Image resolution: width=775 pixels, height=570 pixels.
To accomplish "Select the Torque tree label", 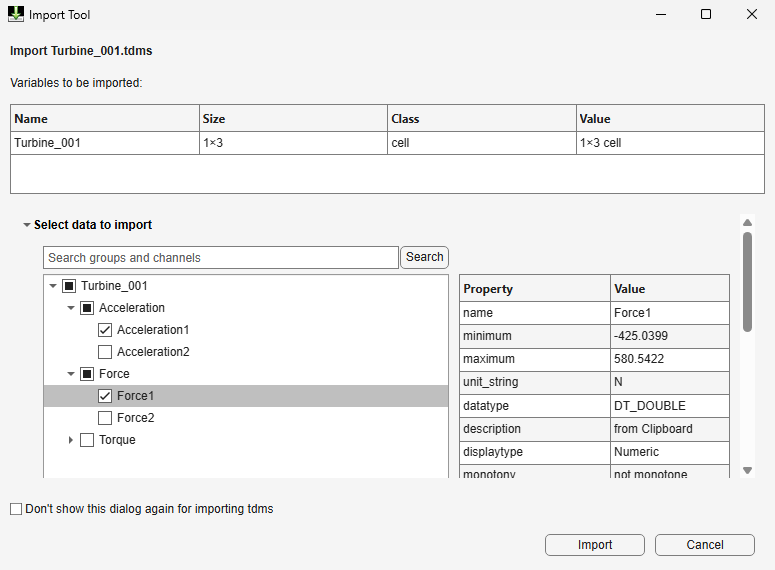I will (x=117, y=440).
